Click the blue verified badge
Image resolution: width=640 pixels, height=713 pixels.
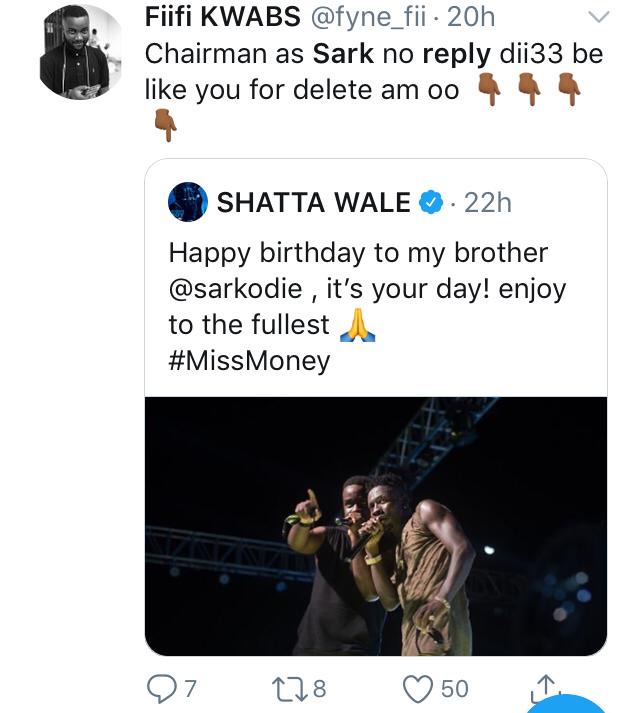point(431,202)
